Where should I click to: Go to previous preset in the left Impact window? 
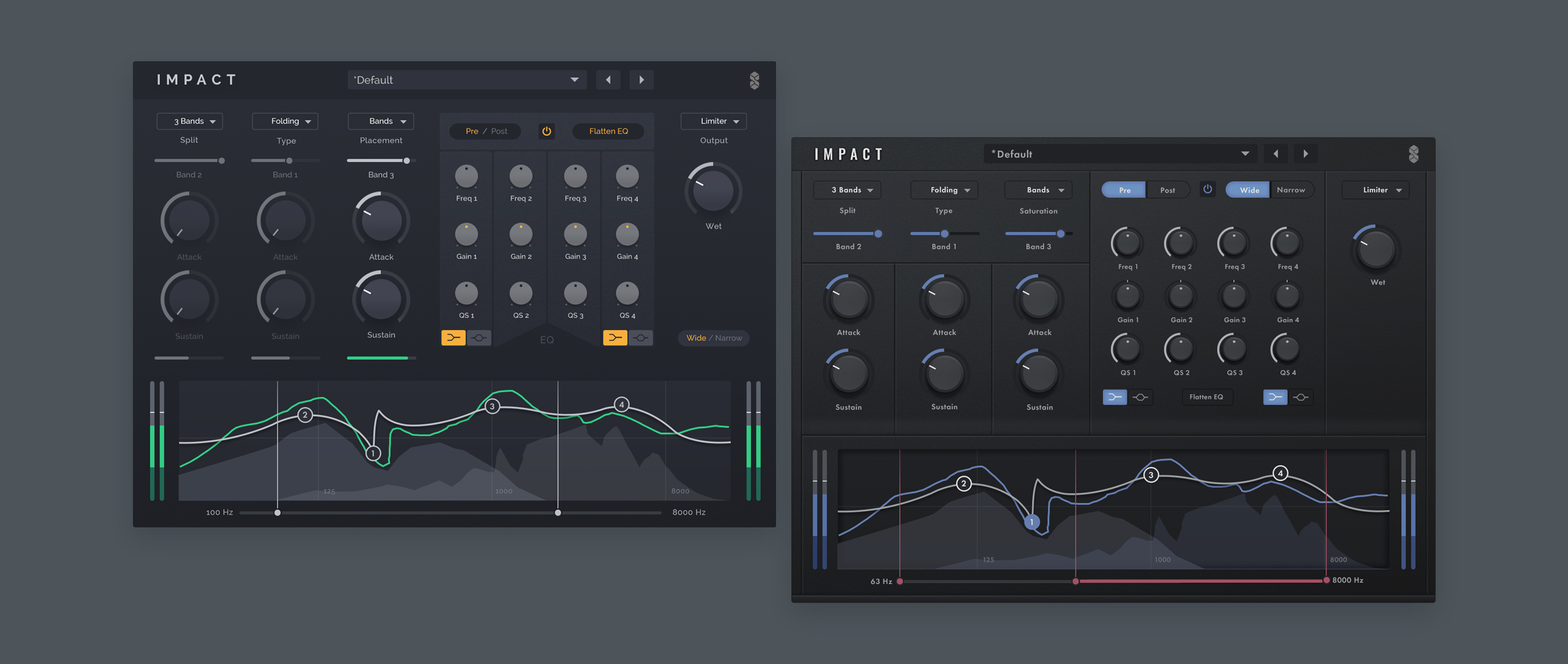coord(608,80)
